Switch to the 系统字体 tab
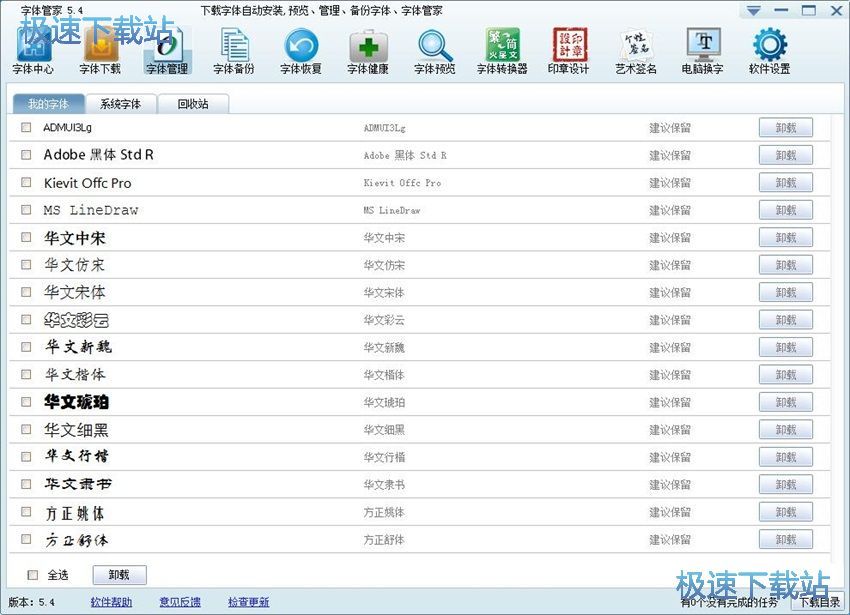Screen dimensions: 850x615 pos(120,104)
